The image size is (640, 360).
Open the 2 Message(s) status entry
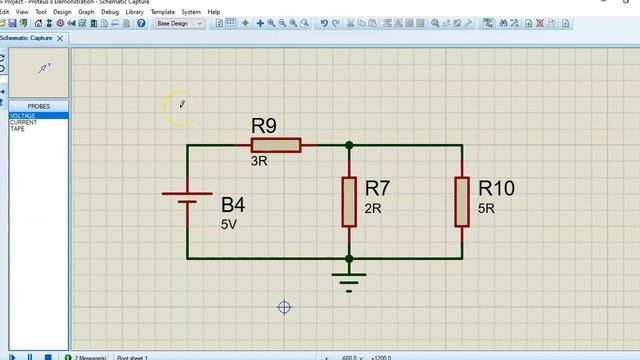tap(86, 358)
